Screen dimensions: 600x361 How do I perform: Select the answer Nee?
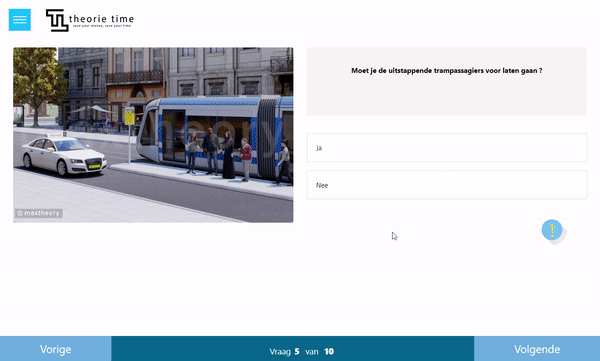pos(447,185)
